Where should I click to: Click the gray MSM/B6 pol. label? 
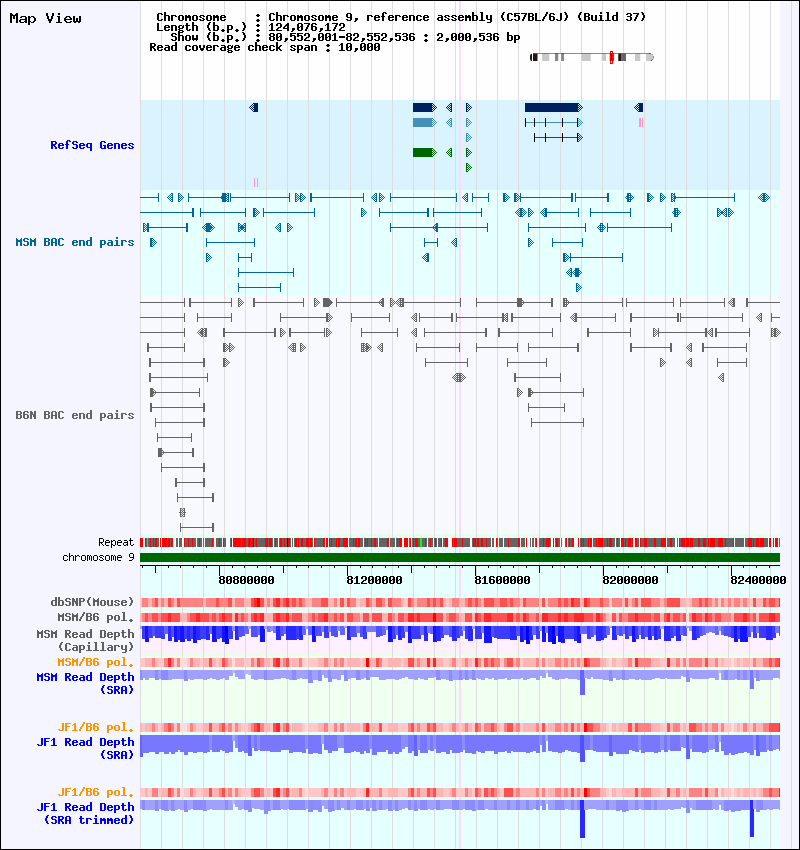click(x=95, y=617)
